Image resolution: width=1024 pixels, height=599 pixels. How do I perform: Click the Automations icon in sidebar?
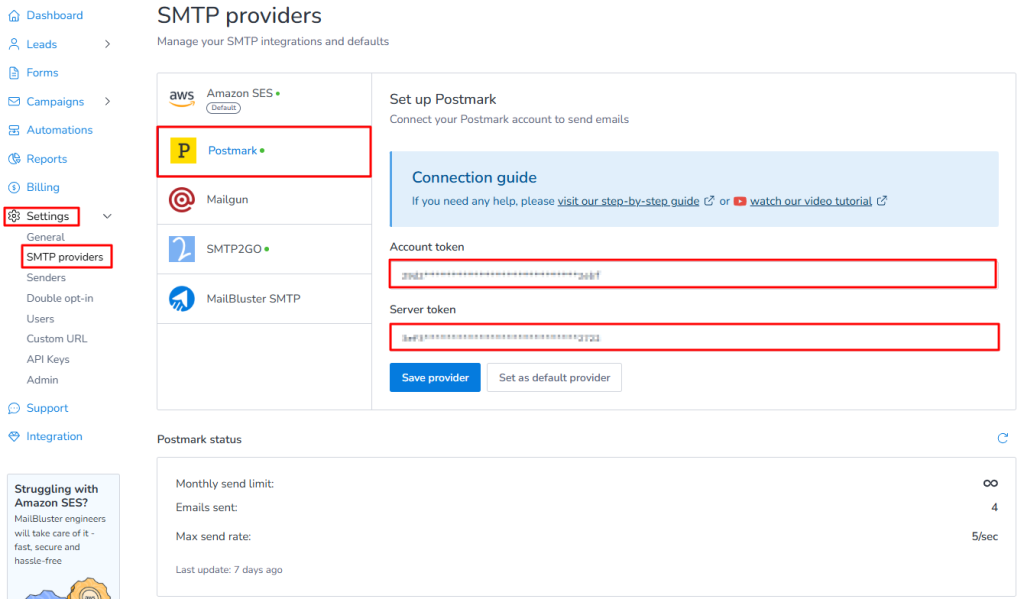14,130
